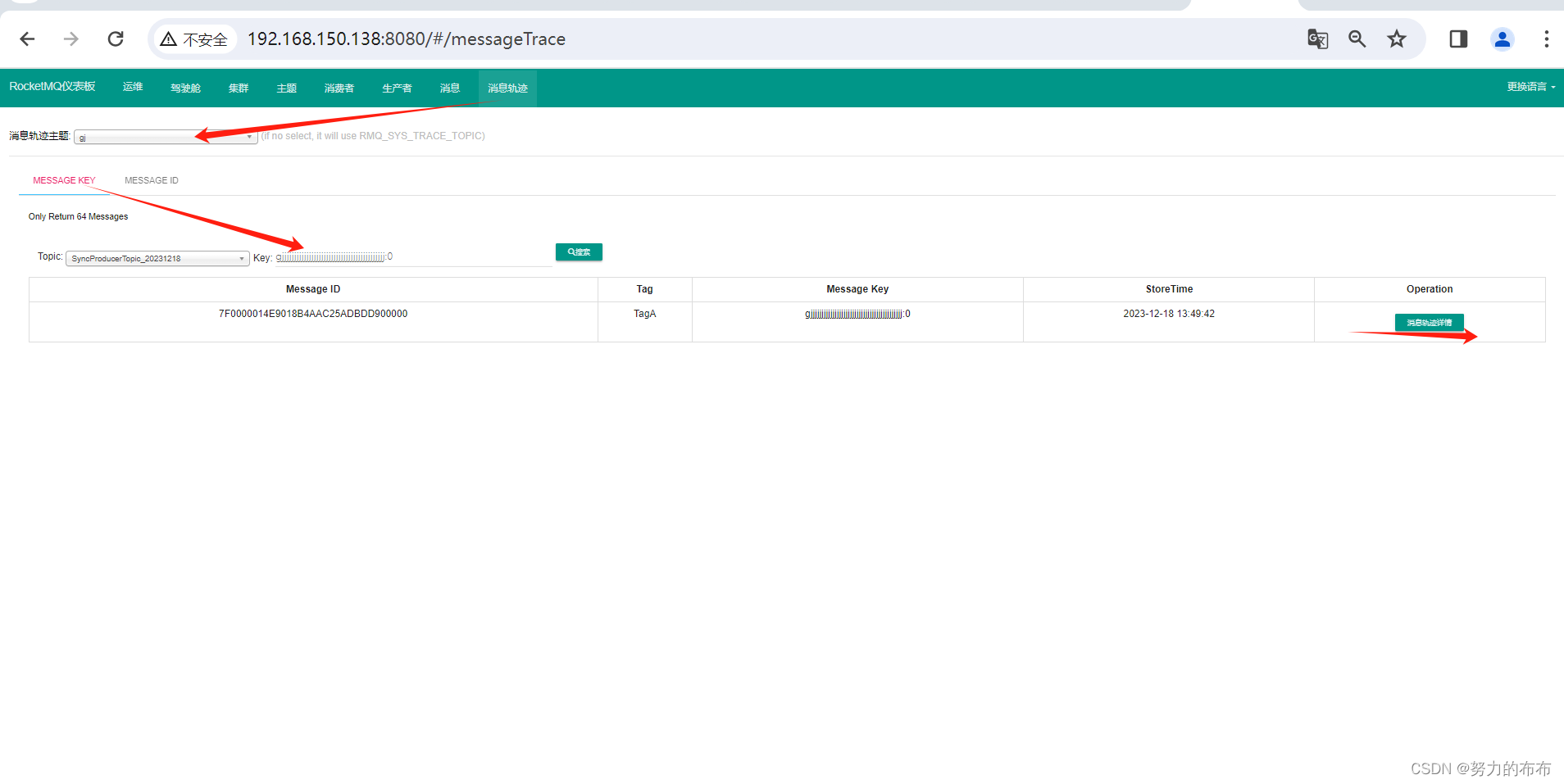Open the 消息轨迹主题 trace topic dropdown
The height and width of the screenshot is (784, 1564).
point(166,137)
